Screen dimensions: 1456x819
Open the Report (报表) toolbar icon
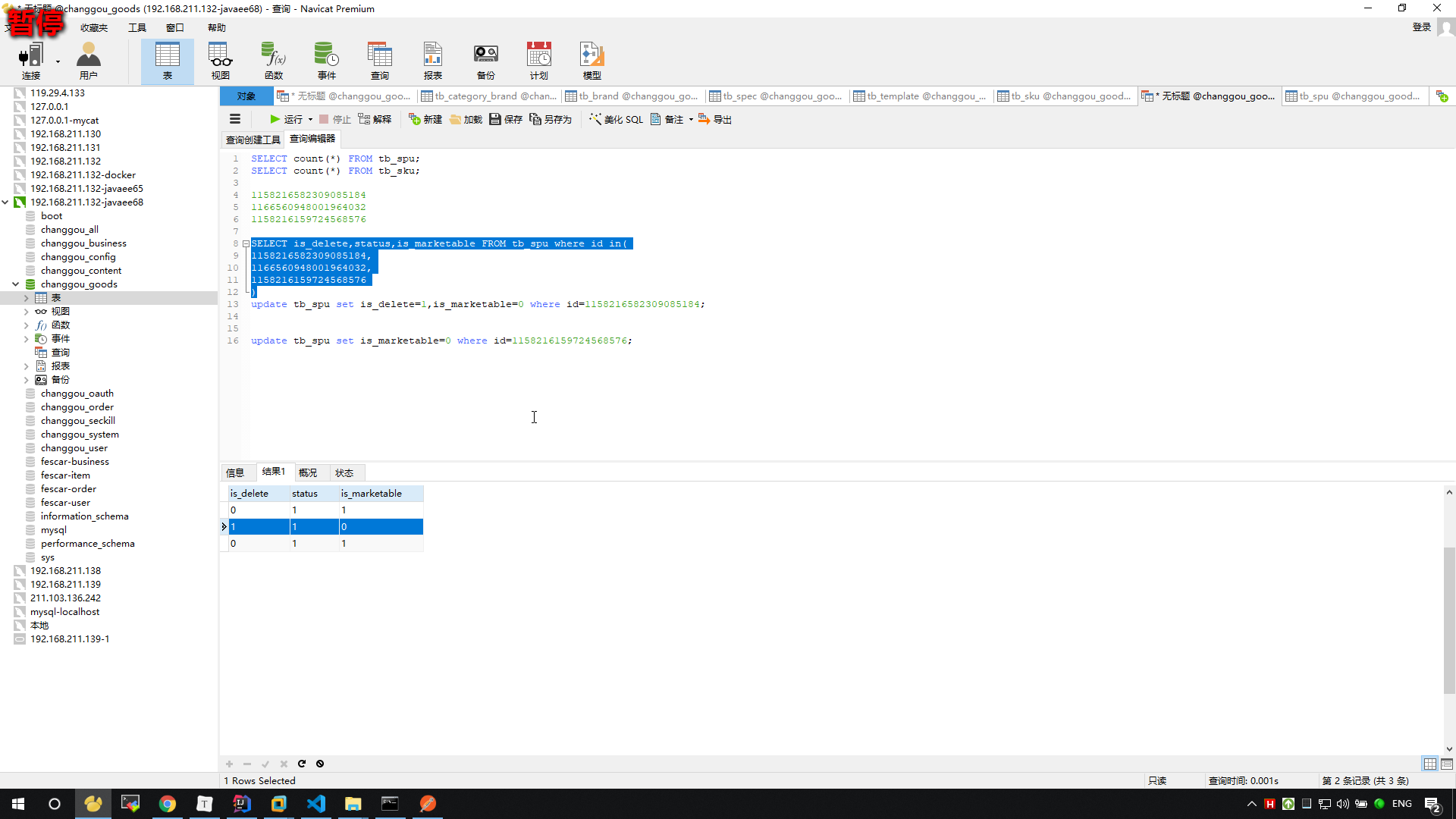click(433, 61)
